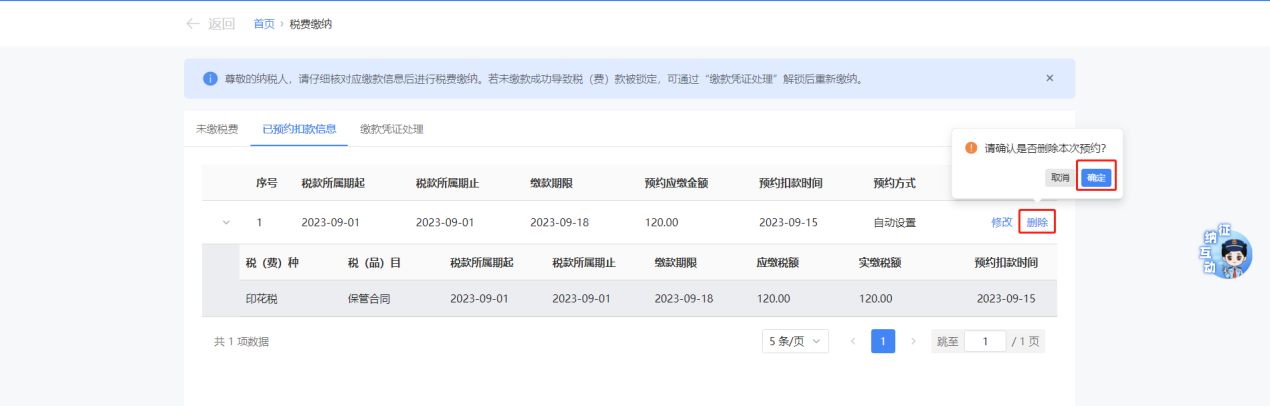Click the 跳至 page number input field
The image size is (1270, 406).
pos(985,341)
